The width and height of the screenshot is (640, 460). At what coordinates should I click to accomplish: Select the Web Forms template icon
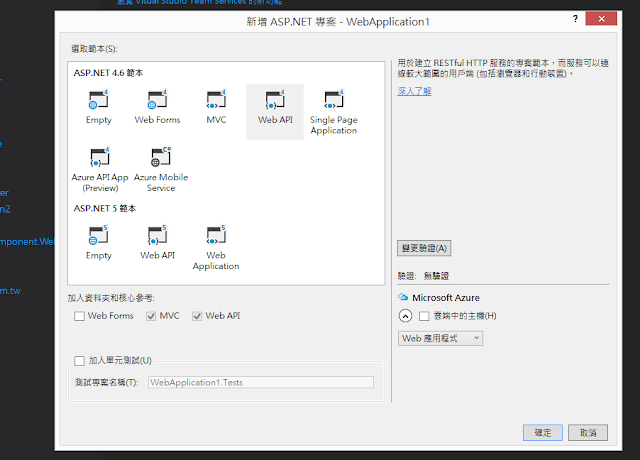[x=157, y=100]
